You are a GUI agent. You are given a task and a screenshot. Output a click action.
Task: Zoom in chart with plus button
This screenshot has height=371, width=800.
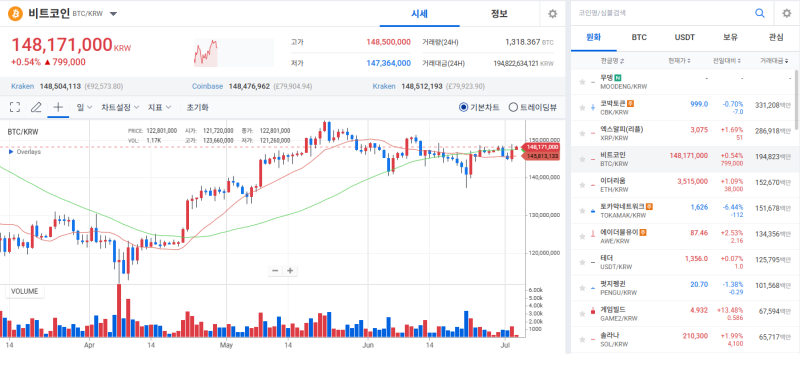click(290, 270)
